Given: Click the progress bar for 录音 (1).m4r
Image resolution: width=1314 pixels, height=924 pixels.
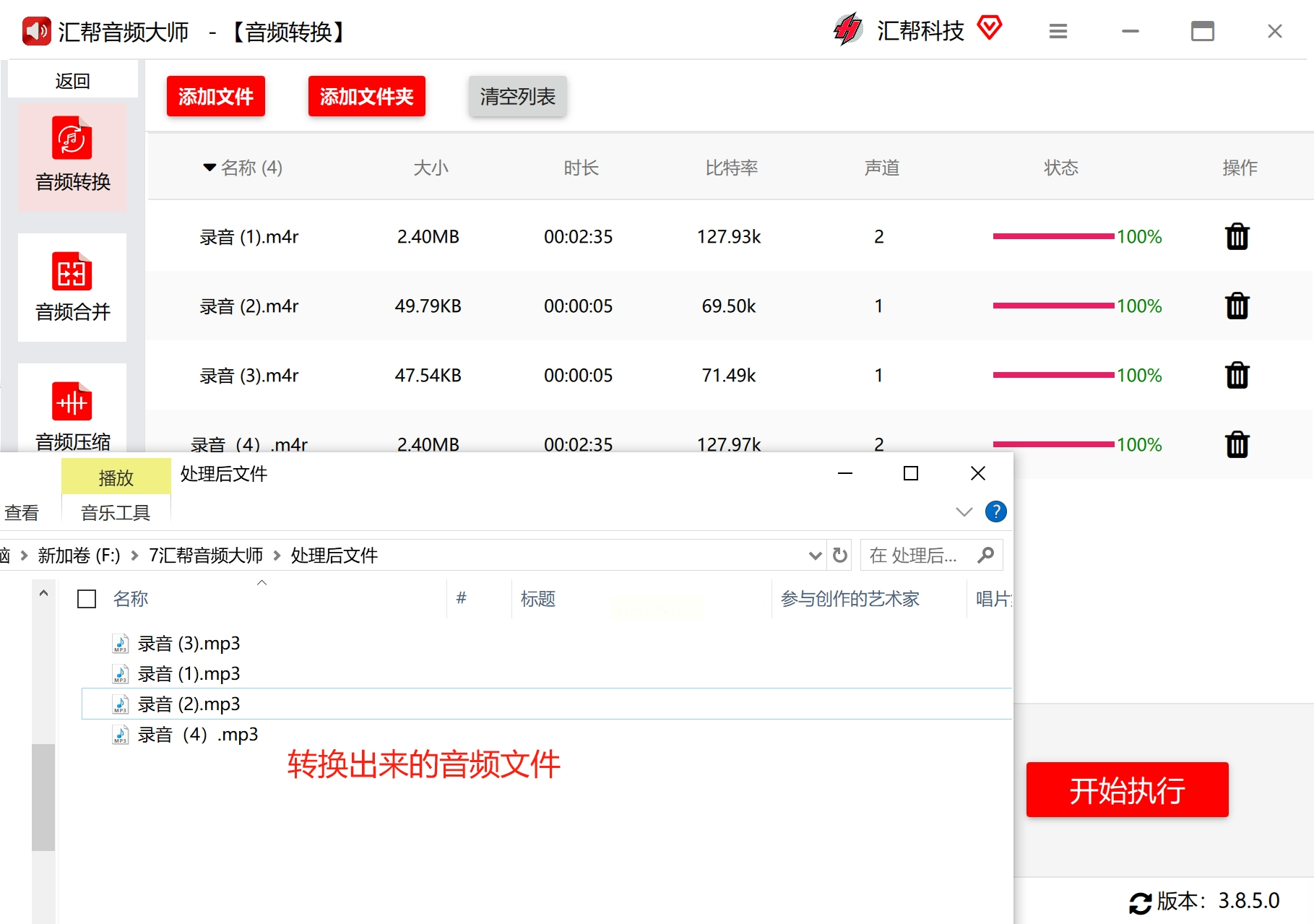Looking at the screenshot, I should (1053, 237).
